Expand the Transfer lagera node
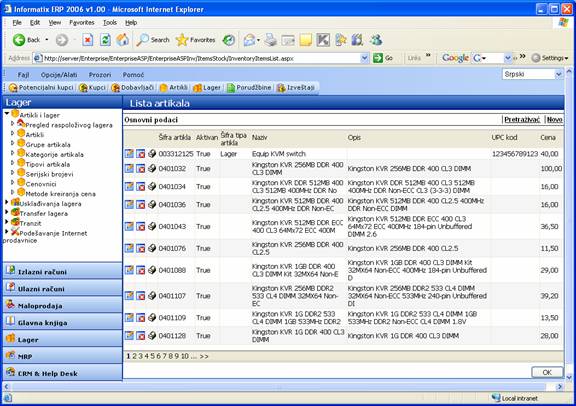Viewport: 576px width, 406px height. 7,212
